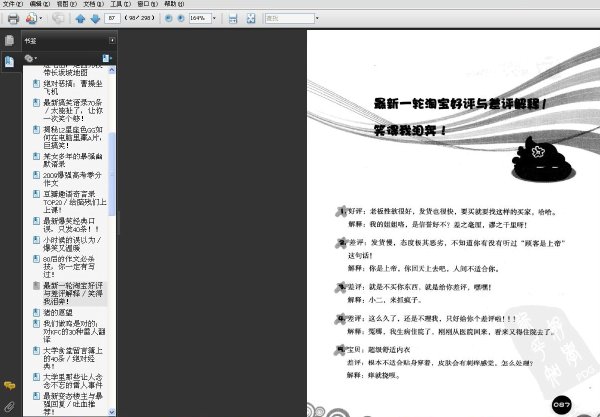The image size is (600, 417).
Task: Go to next page with down arrow
Action: 95,18
